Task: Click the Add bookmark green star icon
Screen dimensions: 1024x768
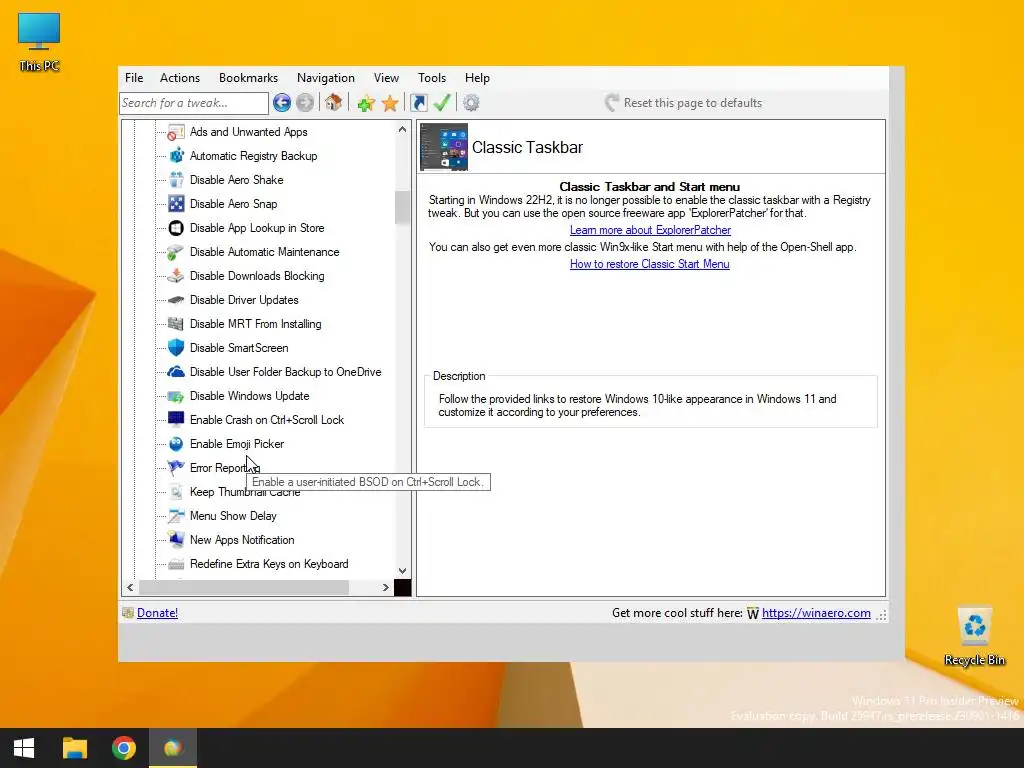Action: click(366, 103)
